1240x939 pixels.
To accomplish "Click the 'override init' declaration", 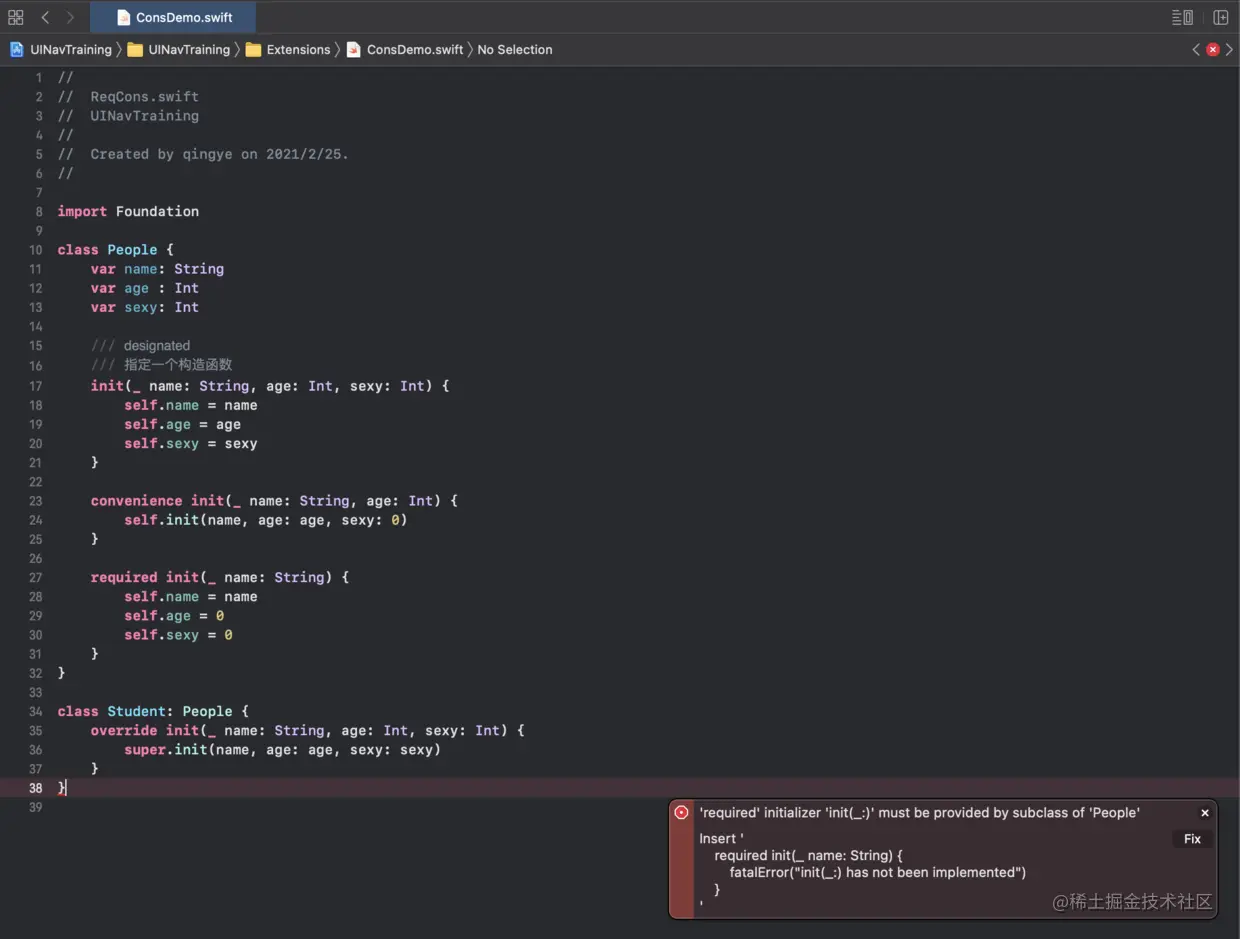I will (307, 730).
